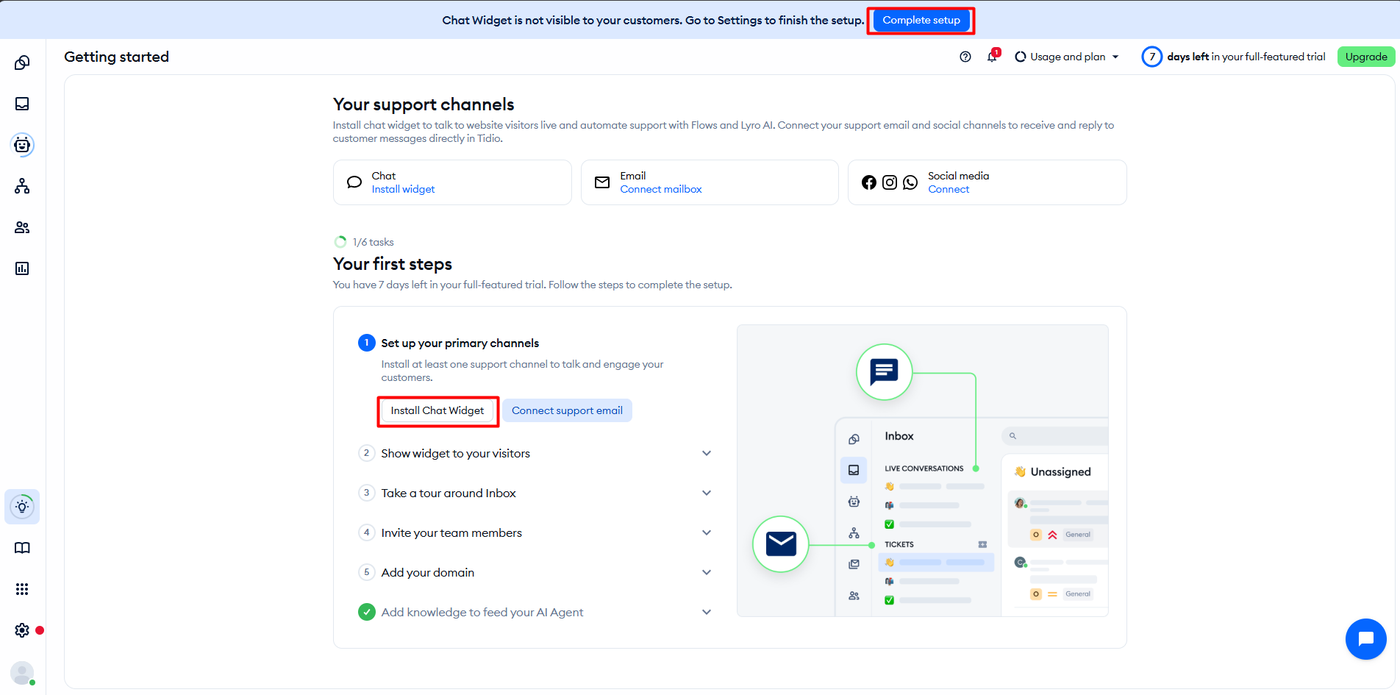Click the Email envelope icon
This screenshot has height=695, width=1400.
click(602, 182)
